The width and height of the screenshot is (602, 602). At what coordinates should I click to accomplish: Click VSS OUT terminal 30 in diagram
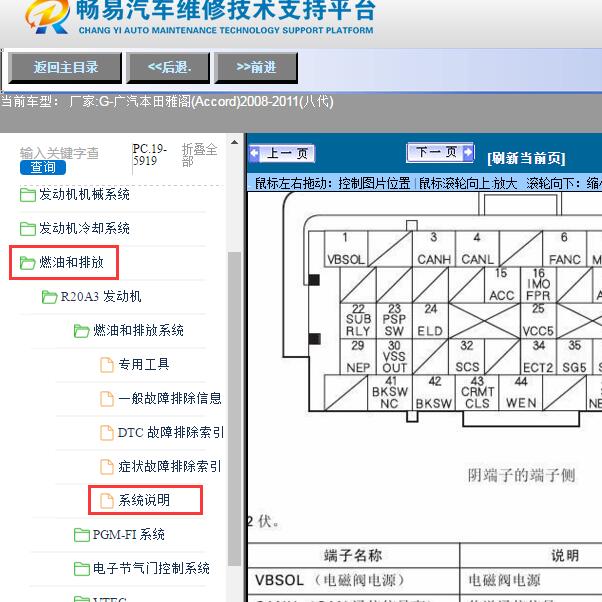[x=394, y=357]
